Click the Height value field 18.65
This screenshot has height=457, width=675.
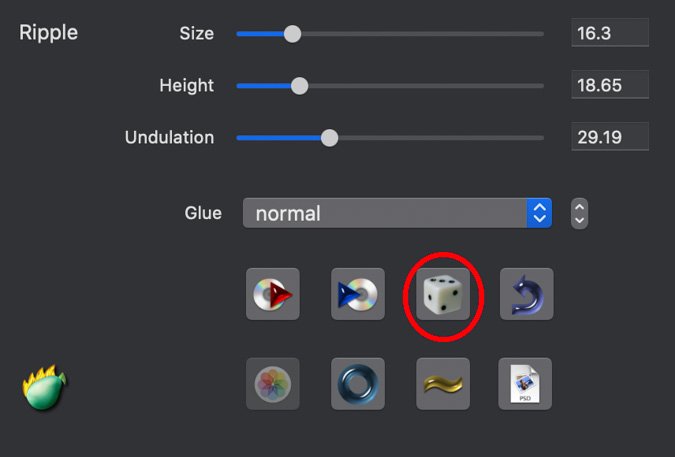[x=610, y=84]
